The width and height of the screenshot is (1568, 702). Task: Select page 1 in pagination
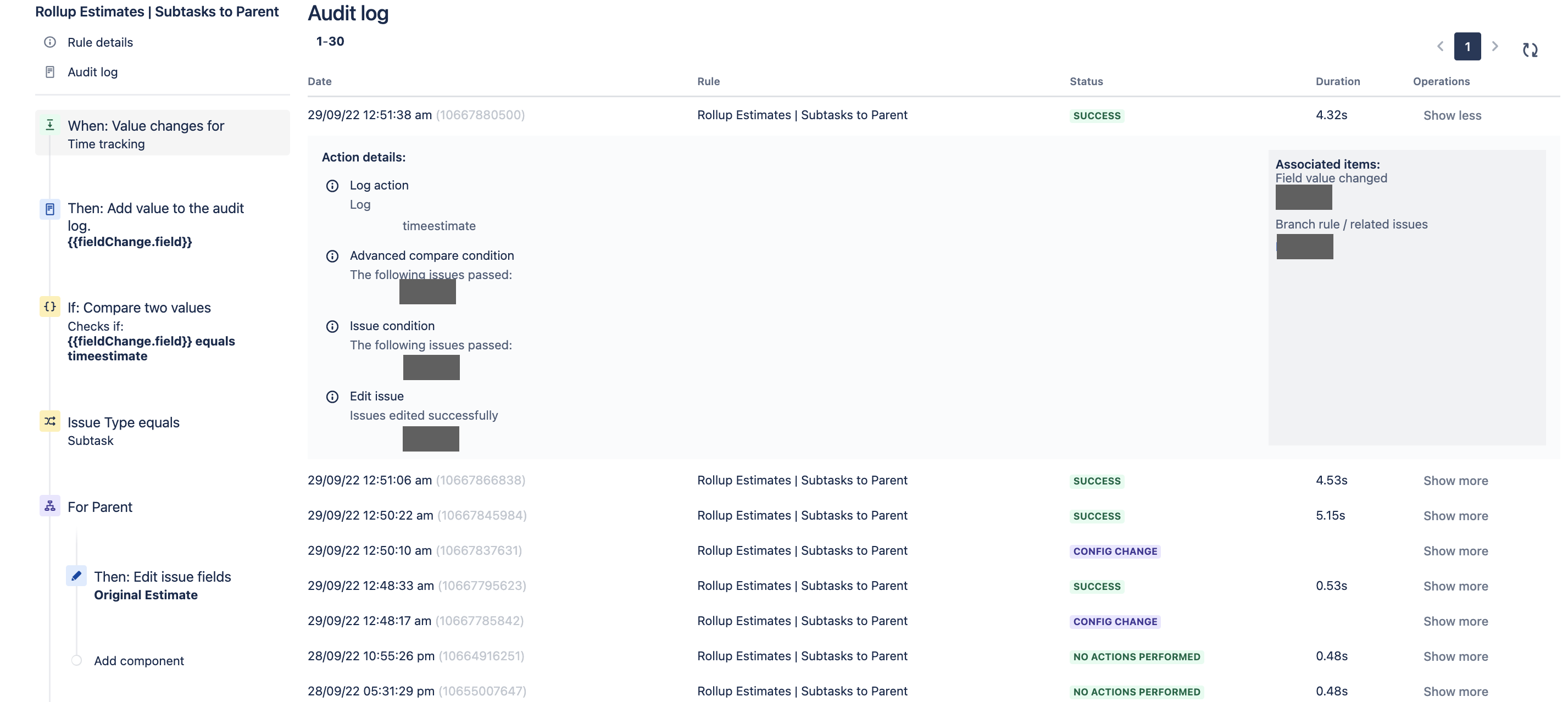tap(1467, 46)
